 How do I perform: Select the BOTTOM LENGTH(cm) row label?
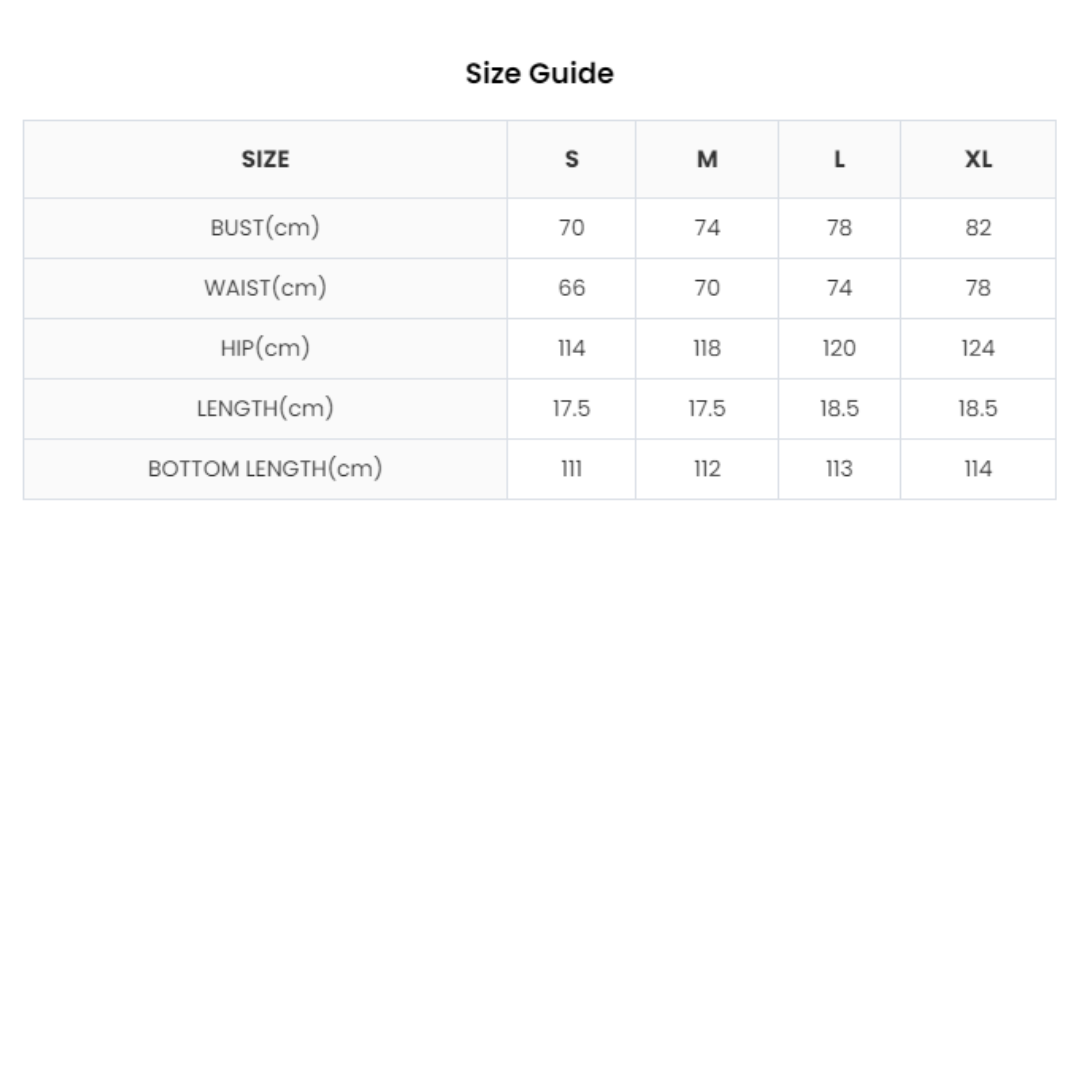[265, 468]
